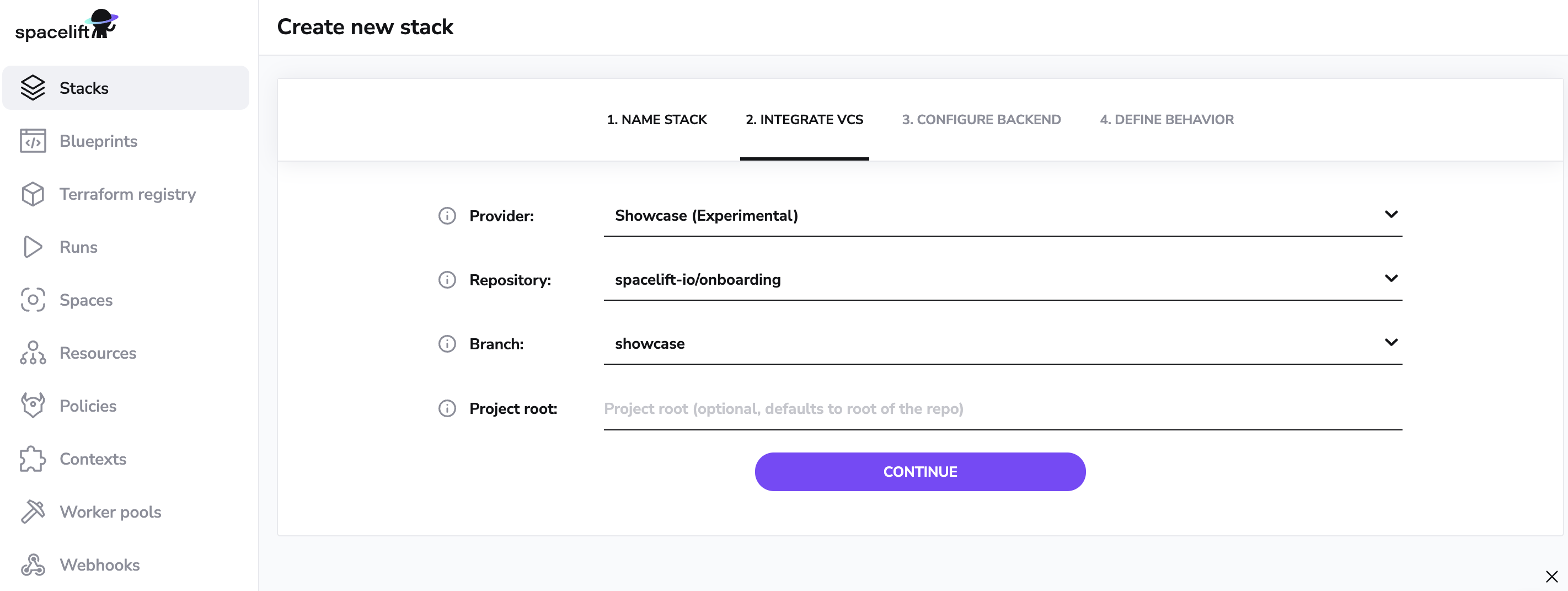1568x591 pixels.
Task: Click the Policies icon in sidebar
Action: coord(33,406)
